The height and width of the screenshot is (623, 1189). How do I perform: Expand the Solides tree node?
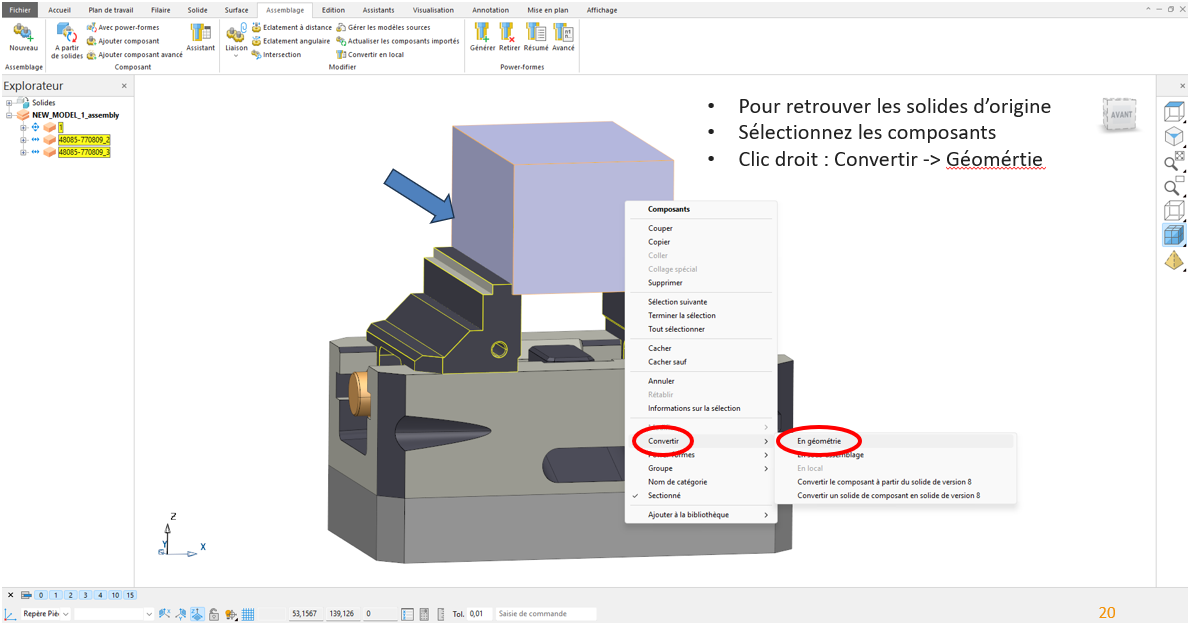(9, 103)
